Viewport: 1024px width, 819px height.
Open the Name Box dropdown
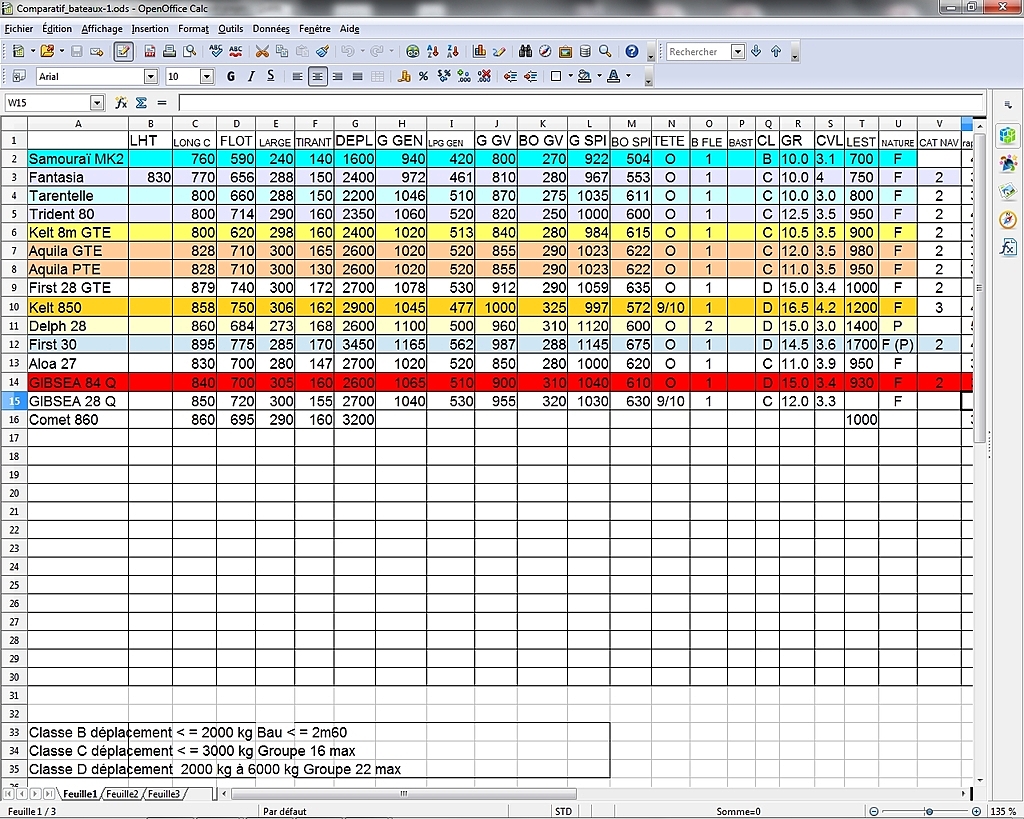coord(97,103)
